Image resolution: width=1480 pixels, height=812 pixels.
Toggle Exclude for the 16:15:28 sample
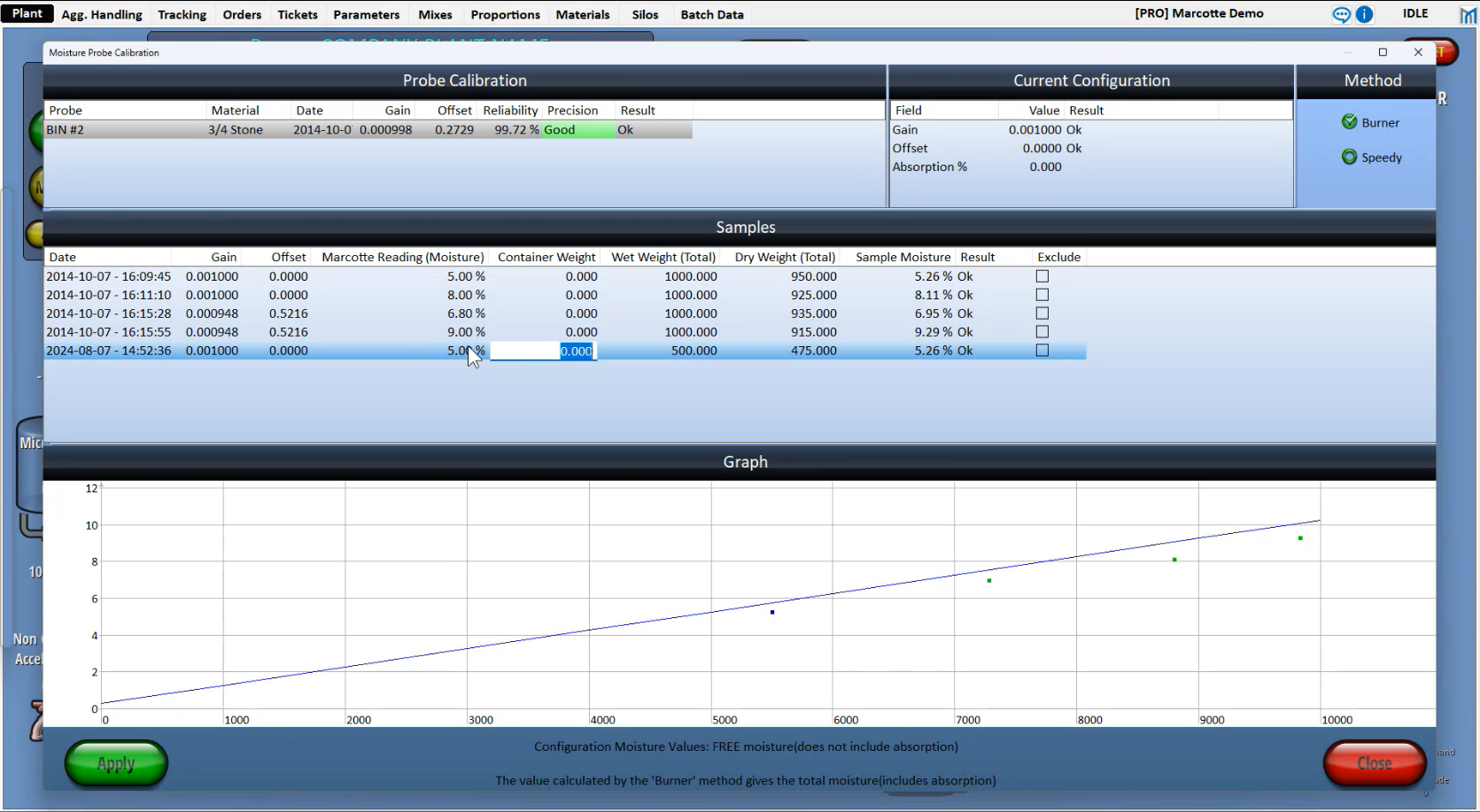coord(1042,313)
